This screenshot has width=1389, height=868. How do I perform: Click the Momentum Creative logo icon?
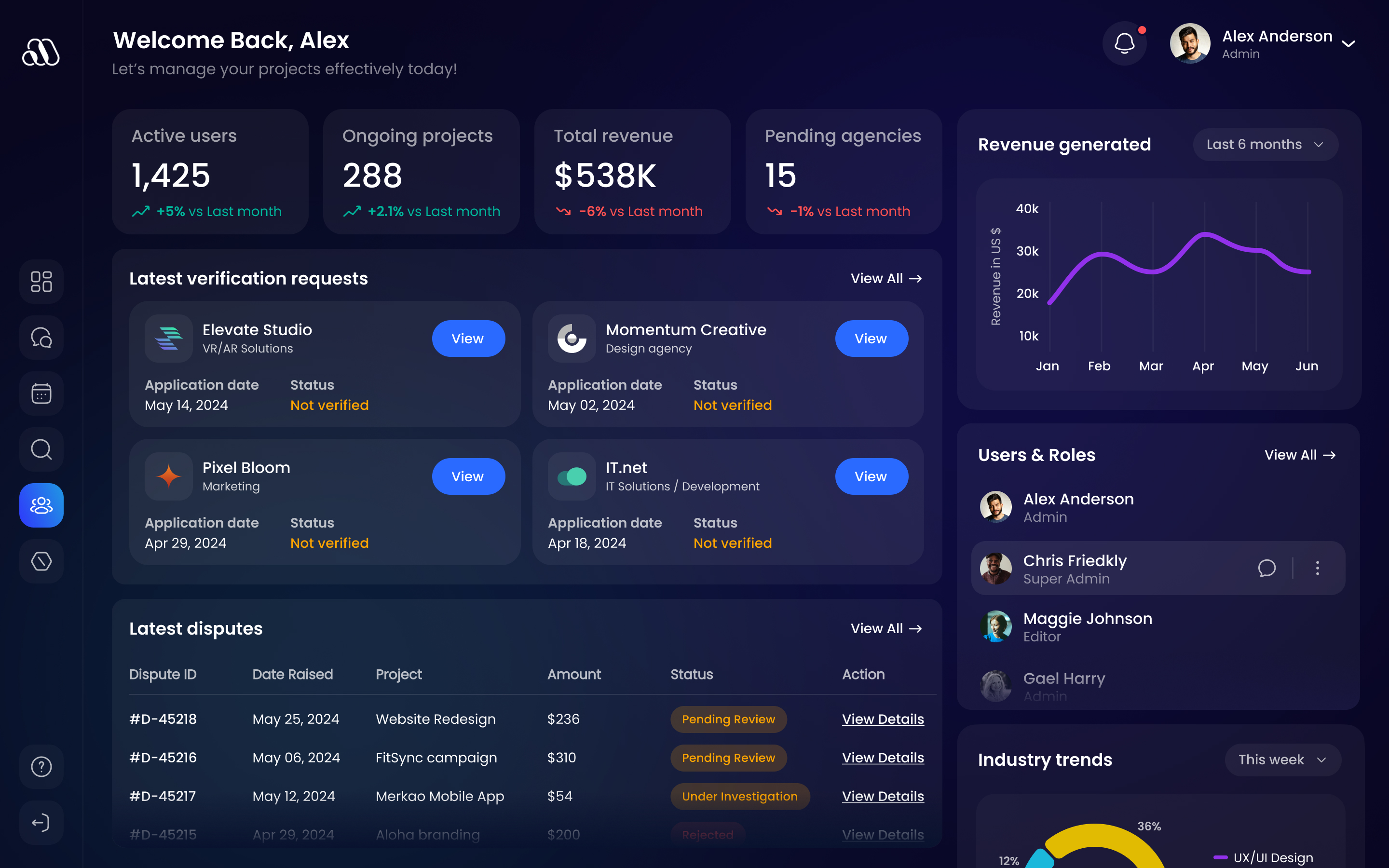tap(572, 338)
